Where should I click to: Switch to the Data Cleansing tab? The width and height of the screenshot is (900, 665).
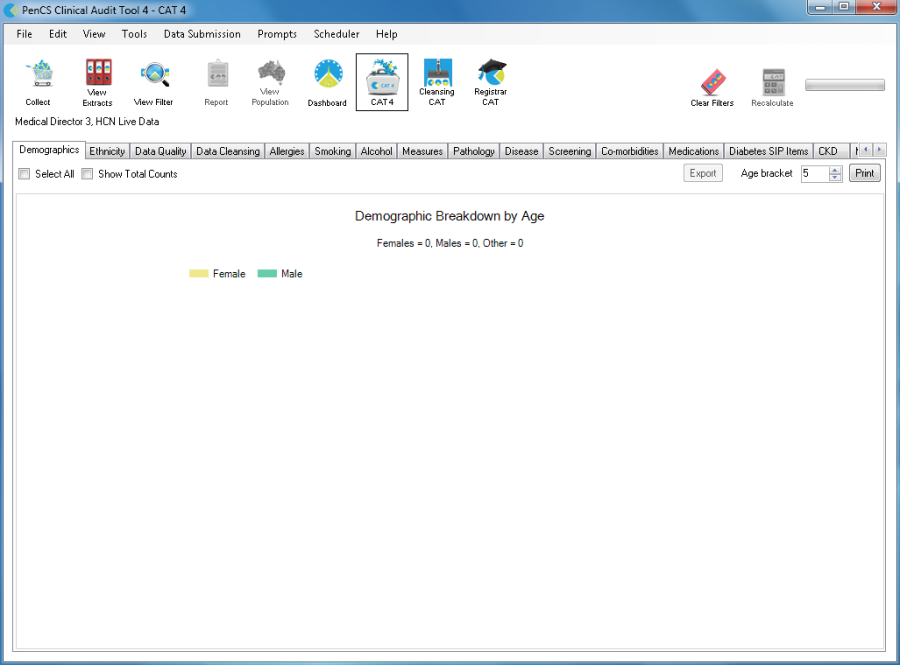pos(228,151)
